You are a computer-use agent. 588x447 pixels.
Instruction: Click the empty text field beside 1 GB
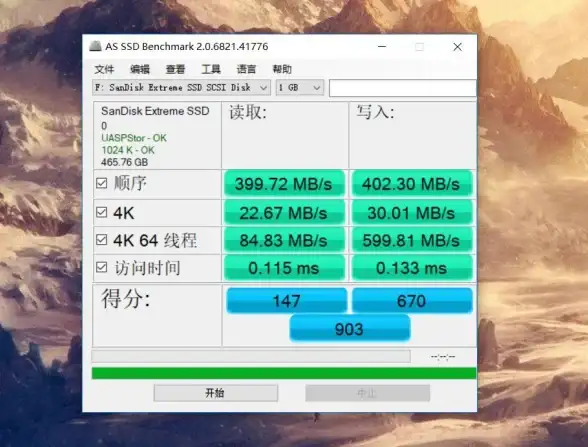(402, 88)
